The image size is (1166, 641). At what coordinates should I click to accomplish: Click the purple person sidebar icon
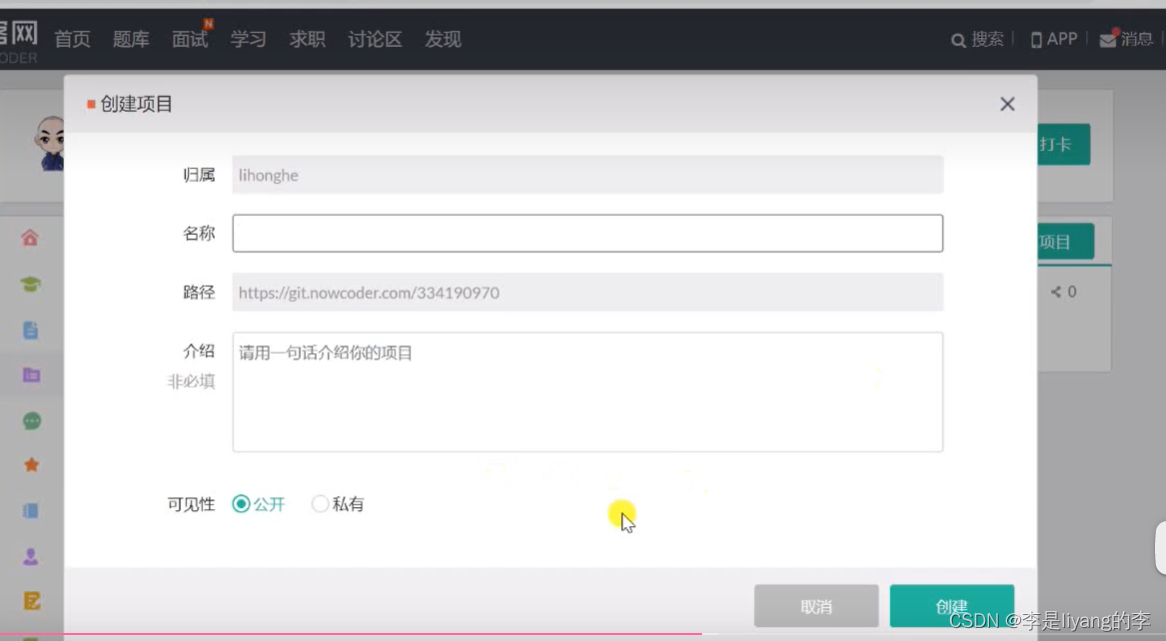tap(30, 556)
